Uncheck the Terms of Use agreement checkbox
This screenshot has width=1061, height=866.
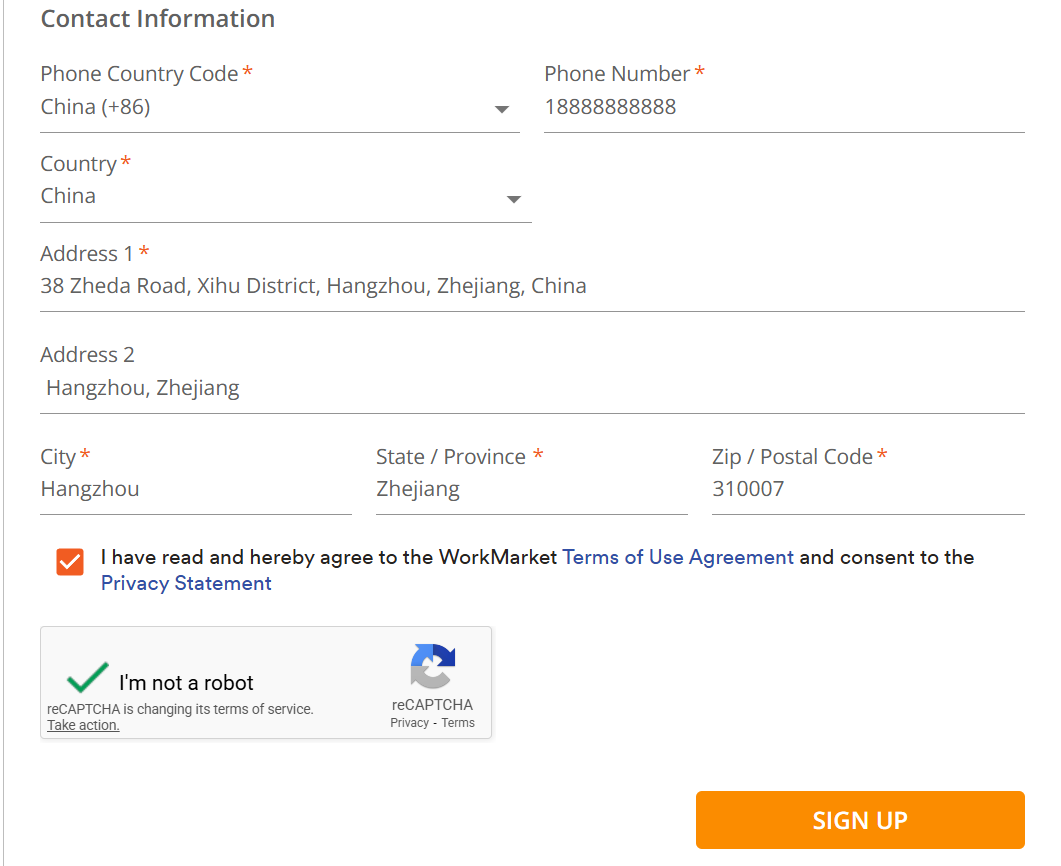(x=70, y=562)
